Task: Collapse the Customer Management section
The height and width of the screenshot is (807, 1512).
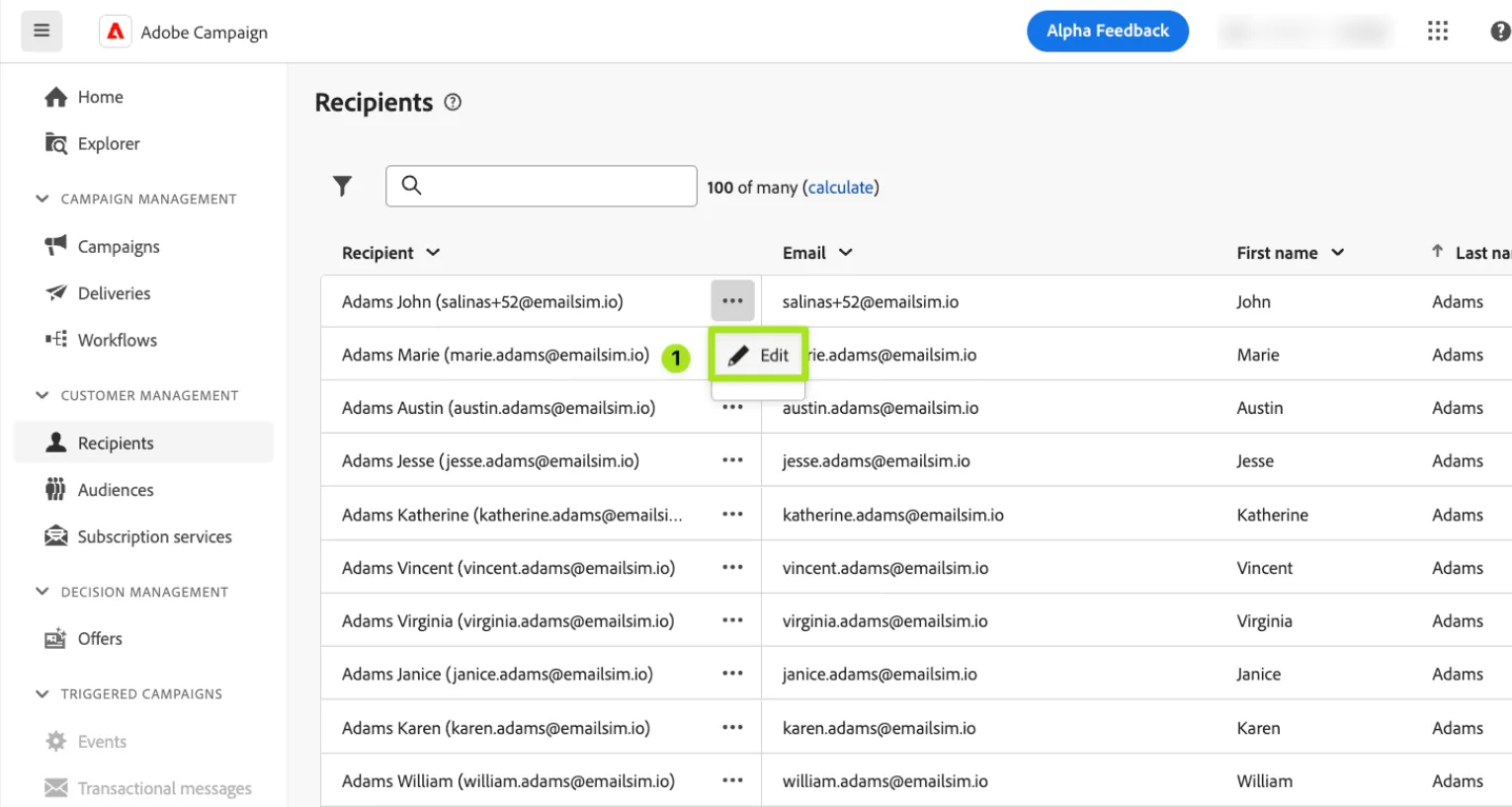Action: [x=42, y=395]
